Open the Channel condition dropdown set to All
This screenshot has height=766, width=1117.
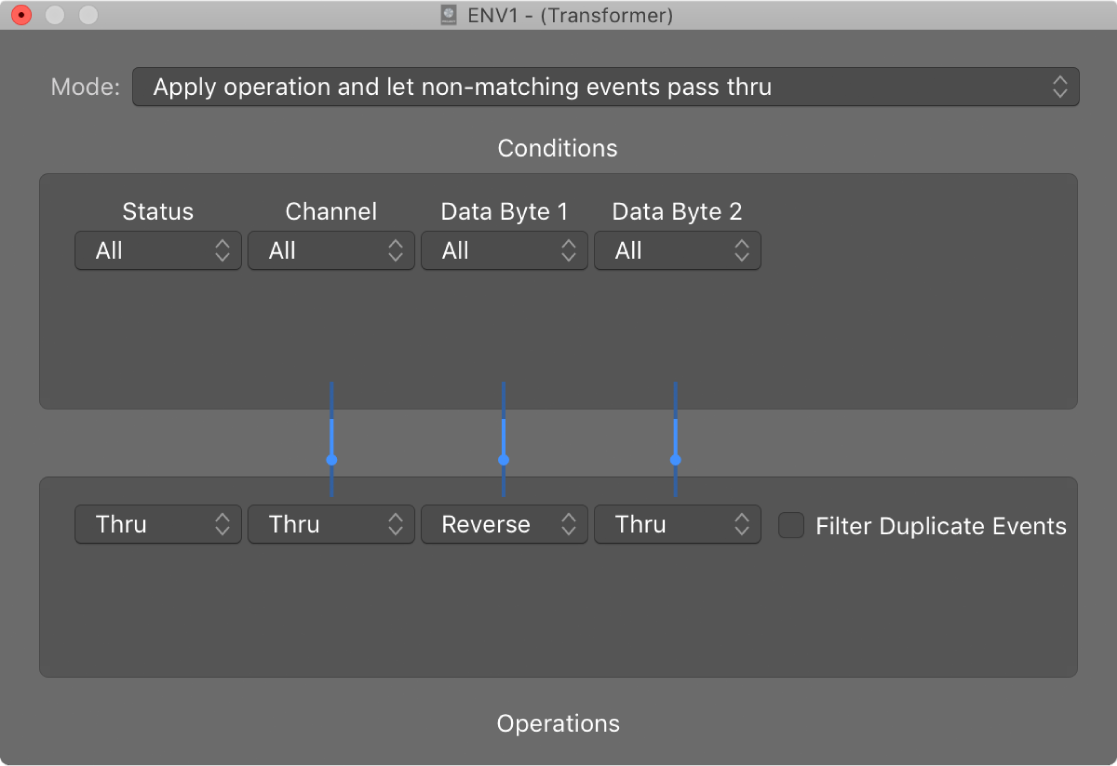click(x=331, y=251)
